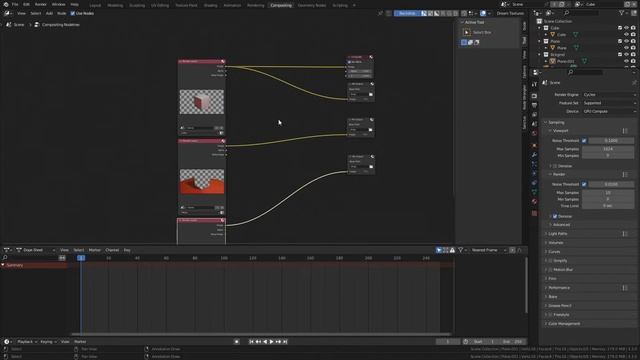This screenshot has width=640, height=360.
Task: Toggle the Viewport Denoise checkbox
Action: point(555,166)
